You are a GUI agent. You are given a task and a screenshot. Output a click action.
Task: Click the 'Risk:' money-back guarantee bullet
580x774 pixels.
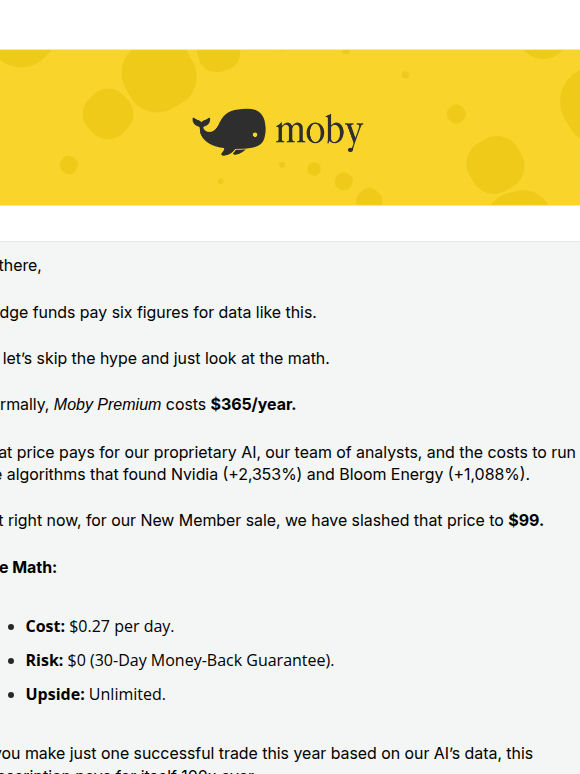[180, 660]
